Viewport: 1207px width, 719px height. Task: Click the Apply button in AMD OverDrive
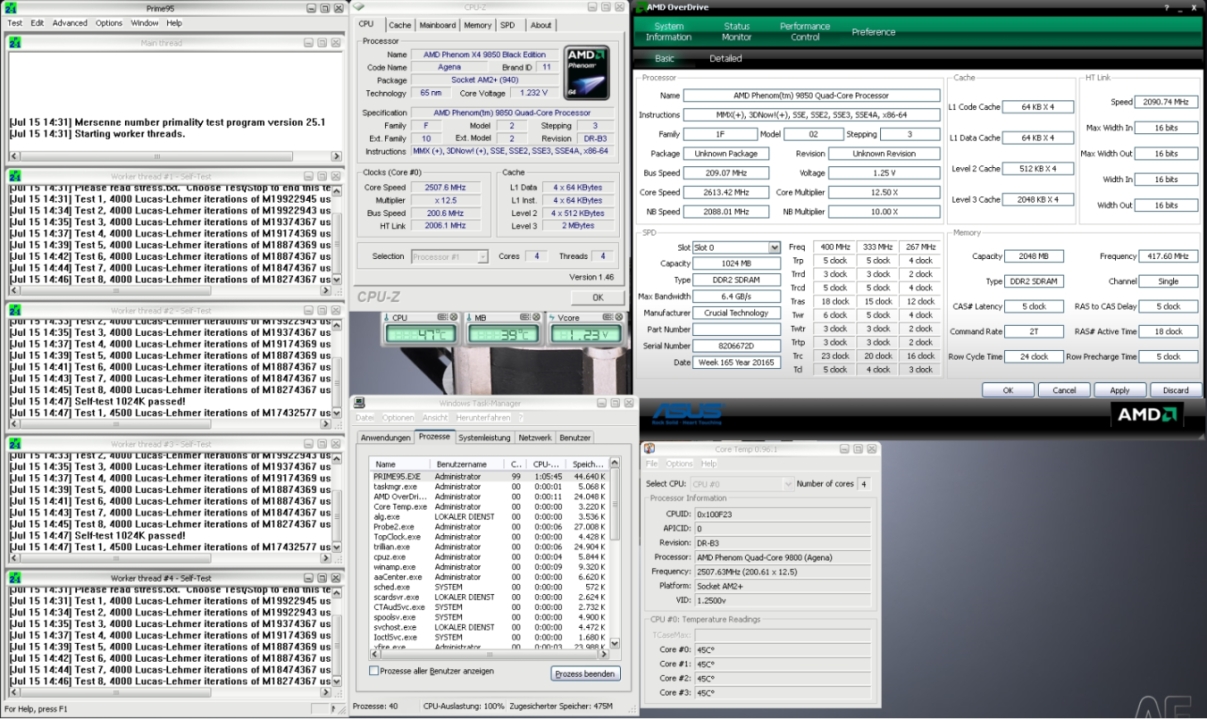[1120, 390]
